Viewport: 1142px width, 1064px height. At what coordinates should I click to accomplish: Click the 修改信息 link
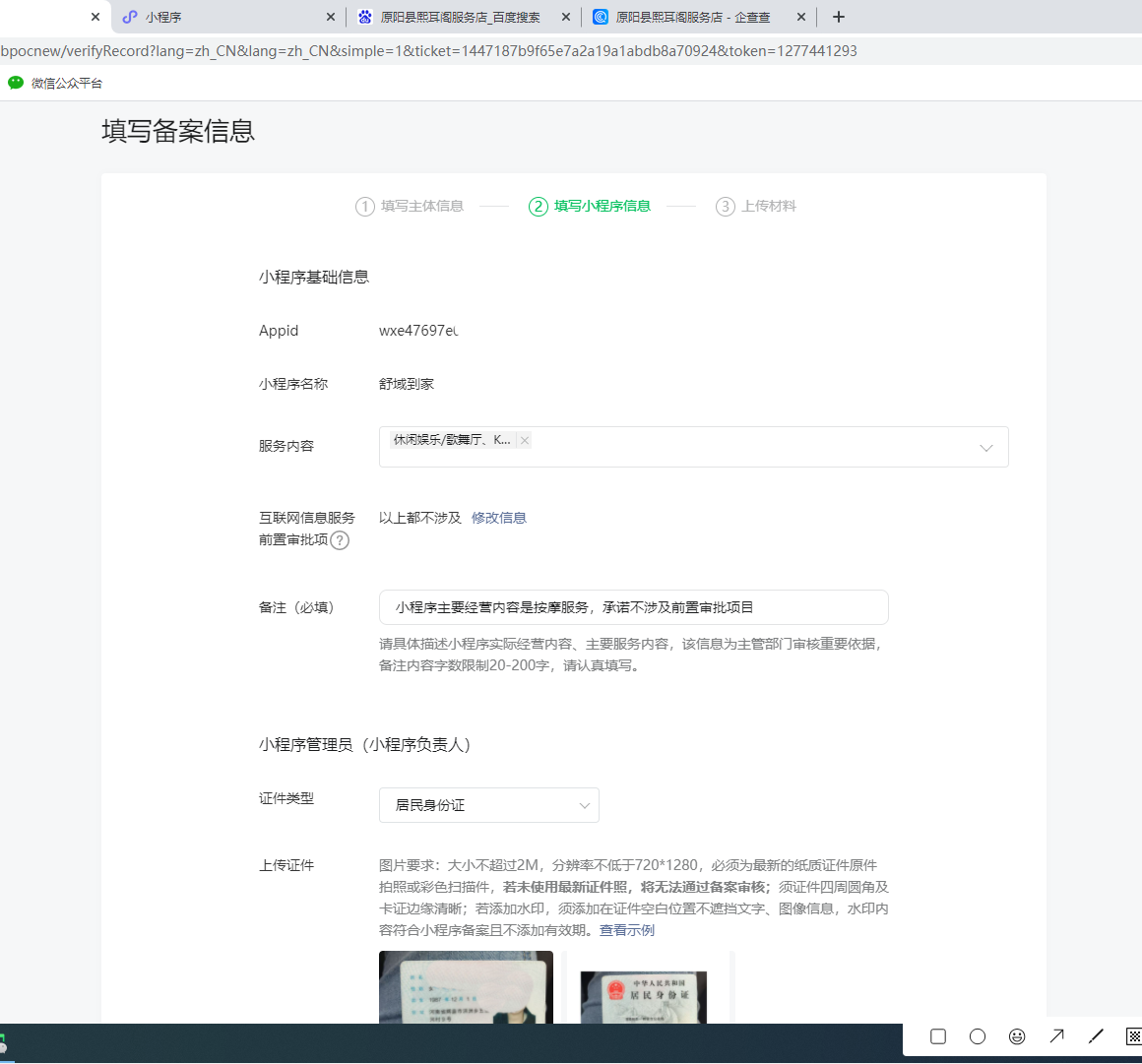pos(498,518)
